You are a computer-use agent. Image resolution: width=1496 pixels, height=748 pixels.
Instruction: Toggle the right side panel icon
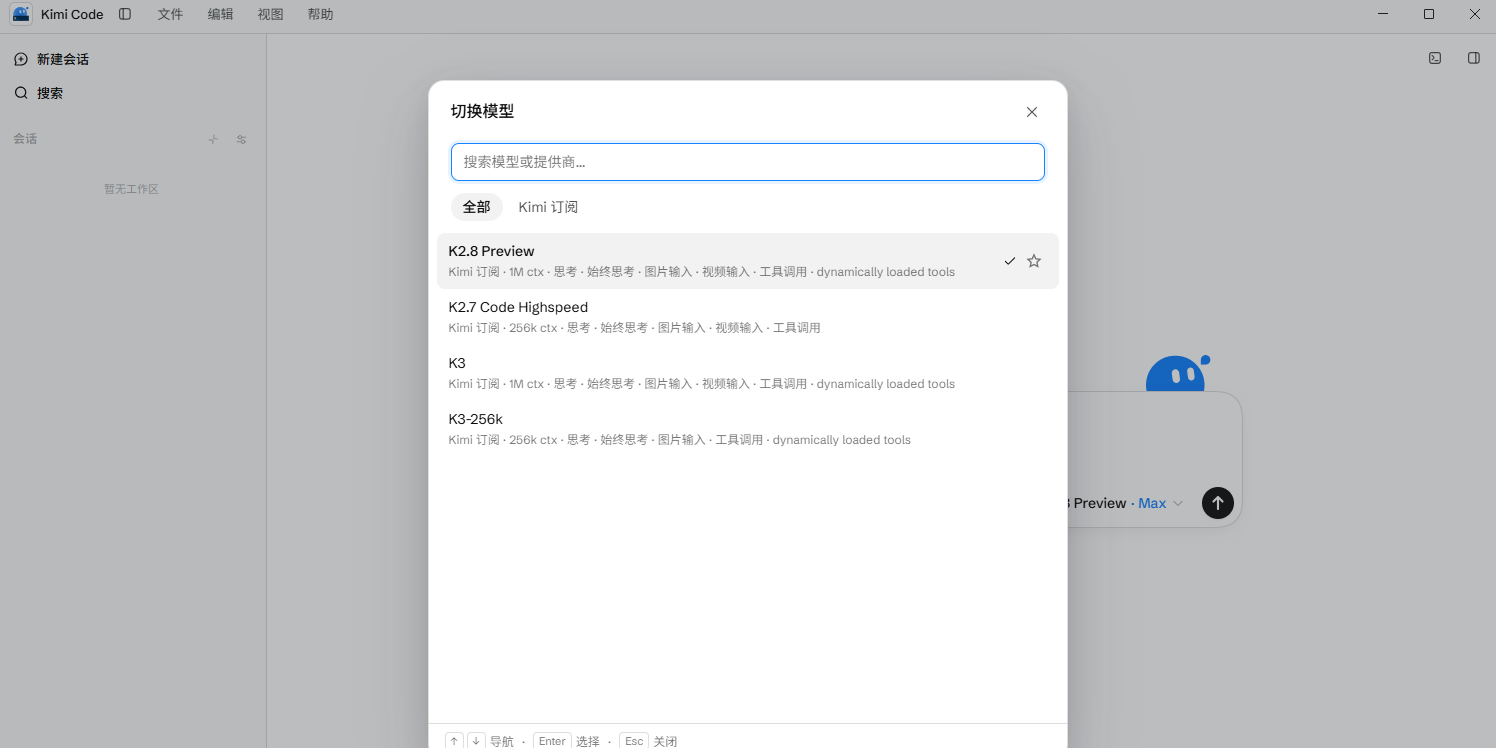point(1474,58)
